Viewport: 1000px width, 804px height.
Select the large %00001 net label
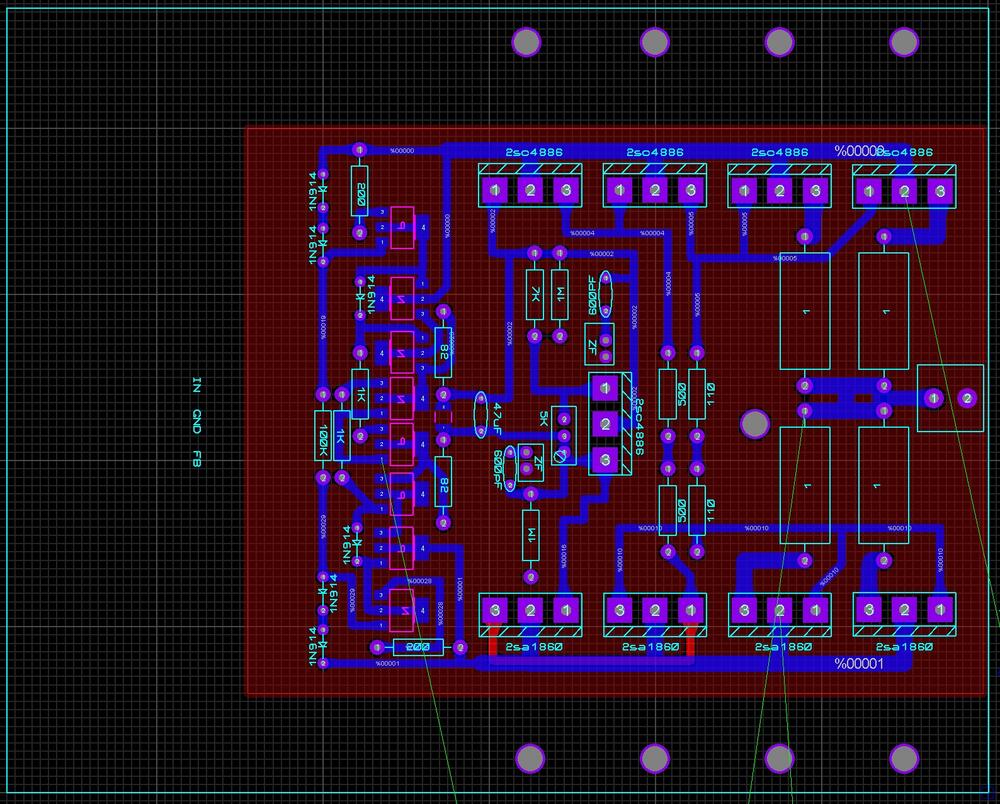pyautogui.click(x=859, y=665)
